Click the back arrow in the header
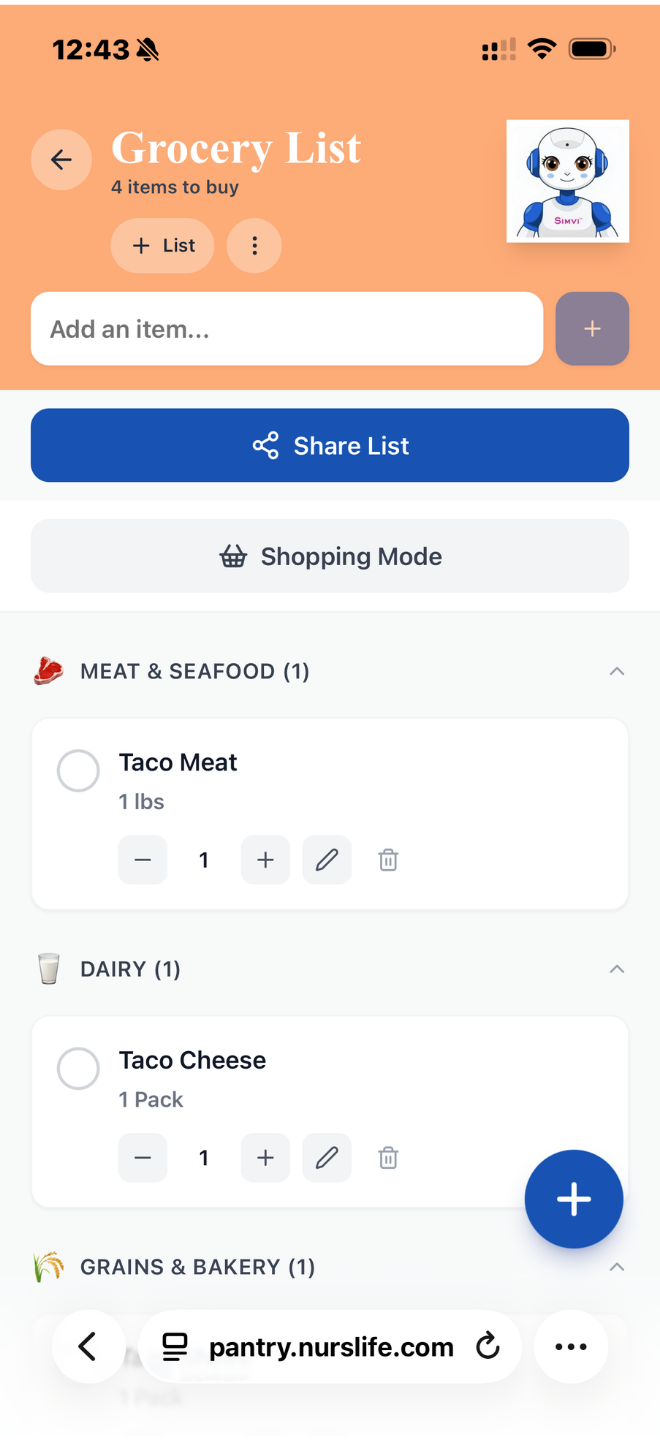The image size is (660, 1440). coord(61,159)
